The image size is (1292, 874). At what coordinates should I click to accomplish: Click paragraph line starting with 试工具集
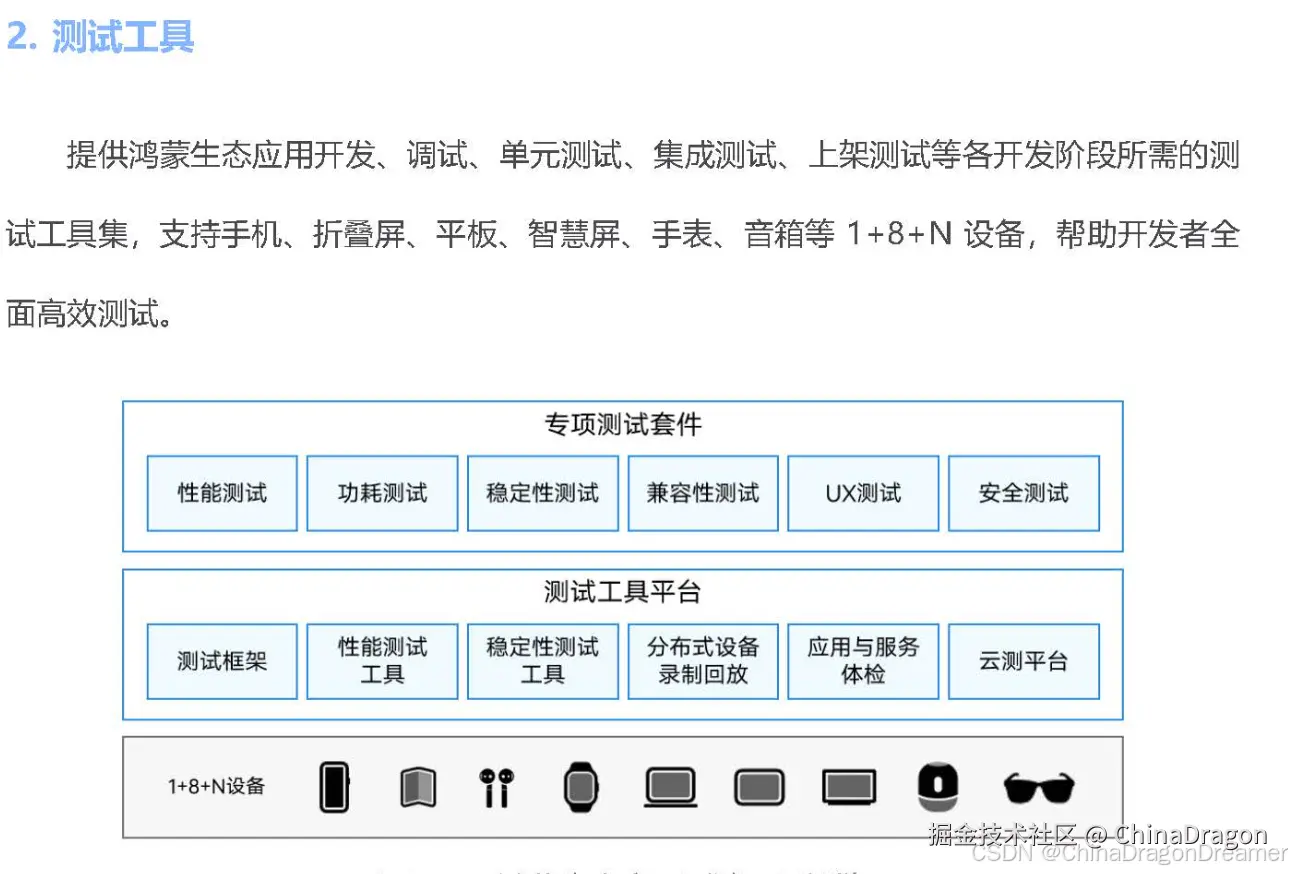pos(623,235)
